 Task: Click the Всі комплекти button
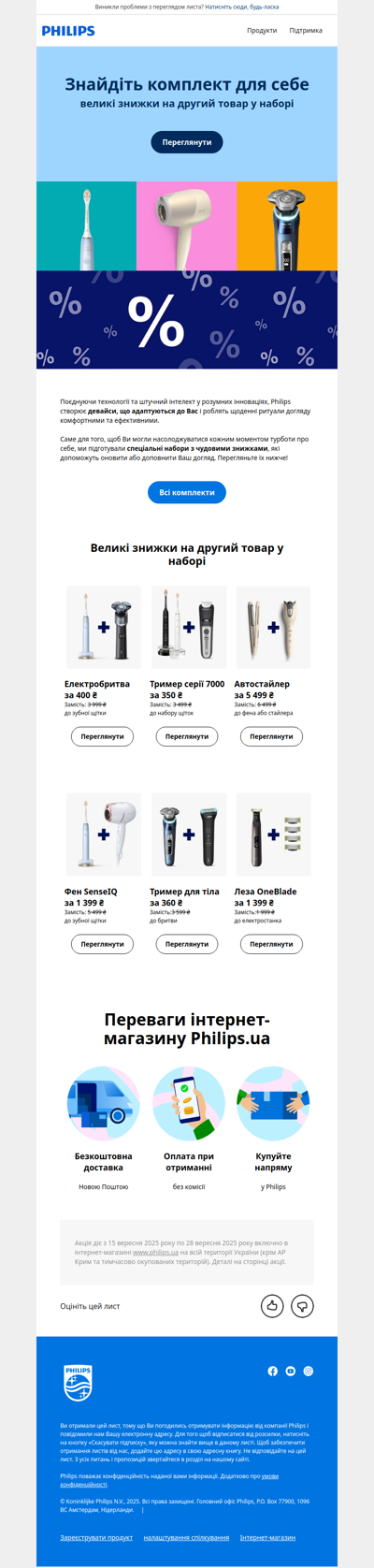pyautogui.click(x=187, y=492)
